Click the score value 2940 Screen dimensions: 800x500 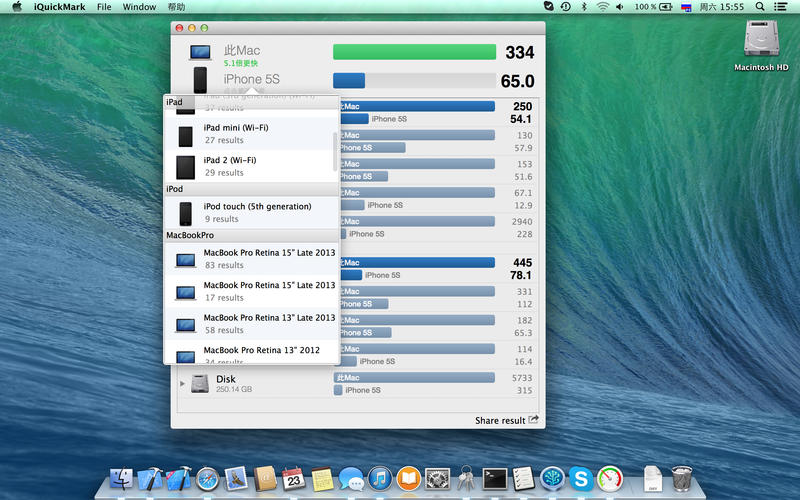click(x=522, y=221)
